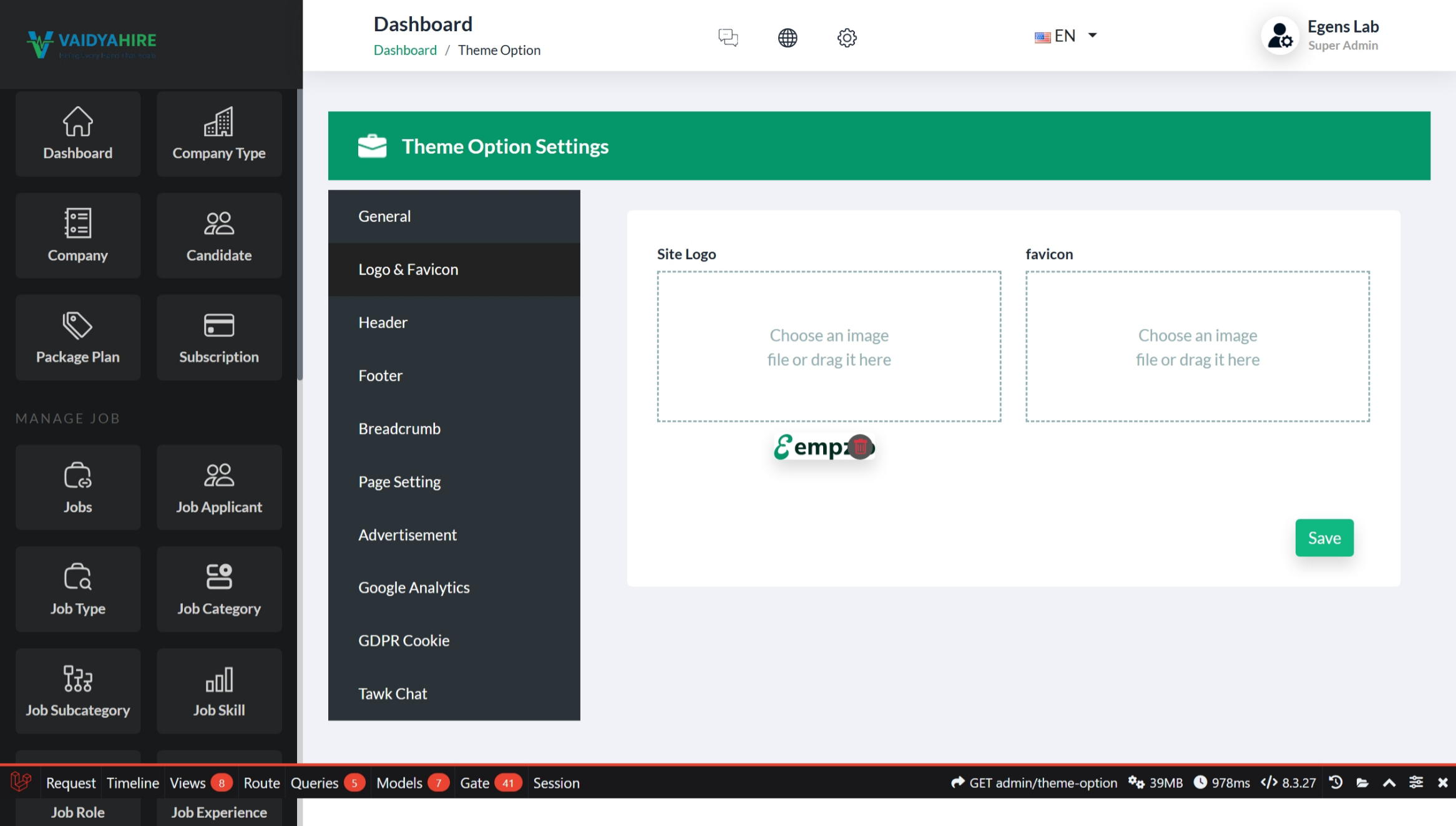
Task: Open the Jobs sidebar tile
Action: (x=78, y=488)
